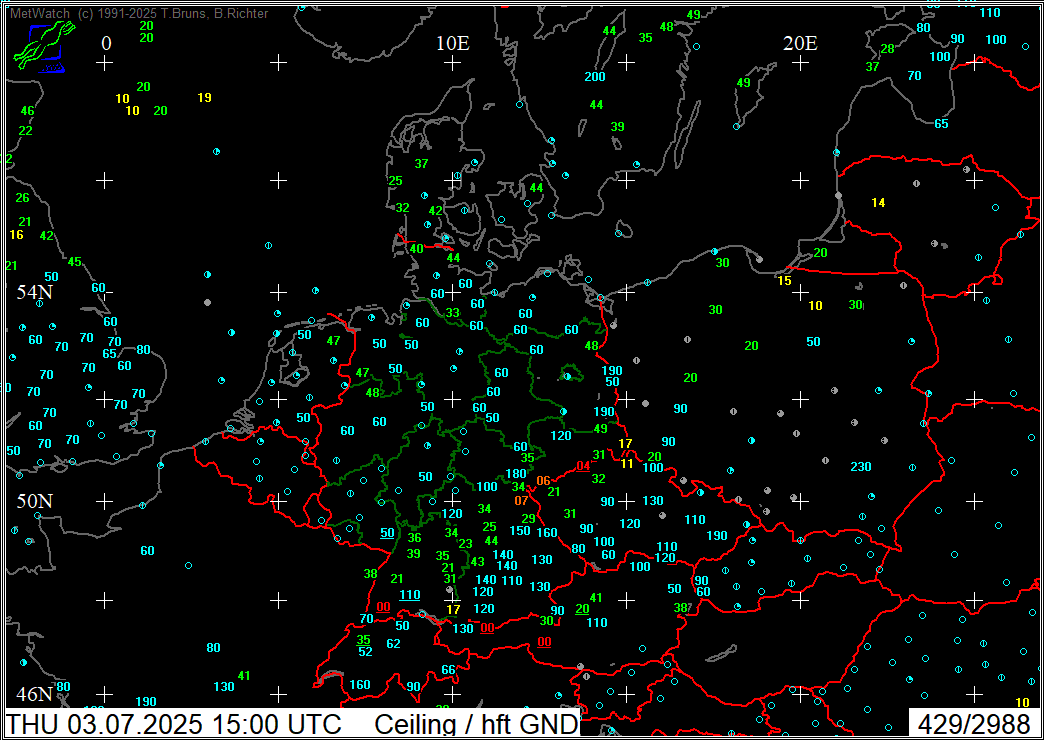Select the green ceiling value 23

tap(465, 544)
